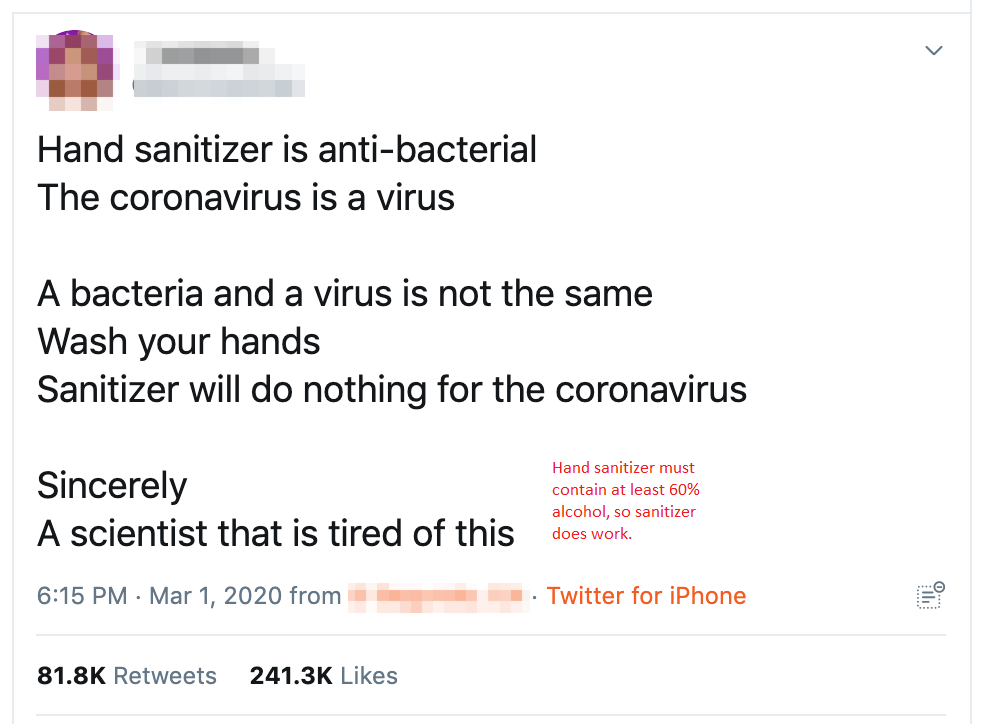Click the red annotation about 60% alcohol
The image size is (988, 724).
[x=626, y=500]
